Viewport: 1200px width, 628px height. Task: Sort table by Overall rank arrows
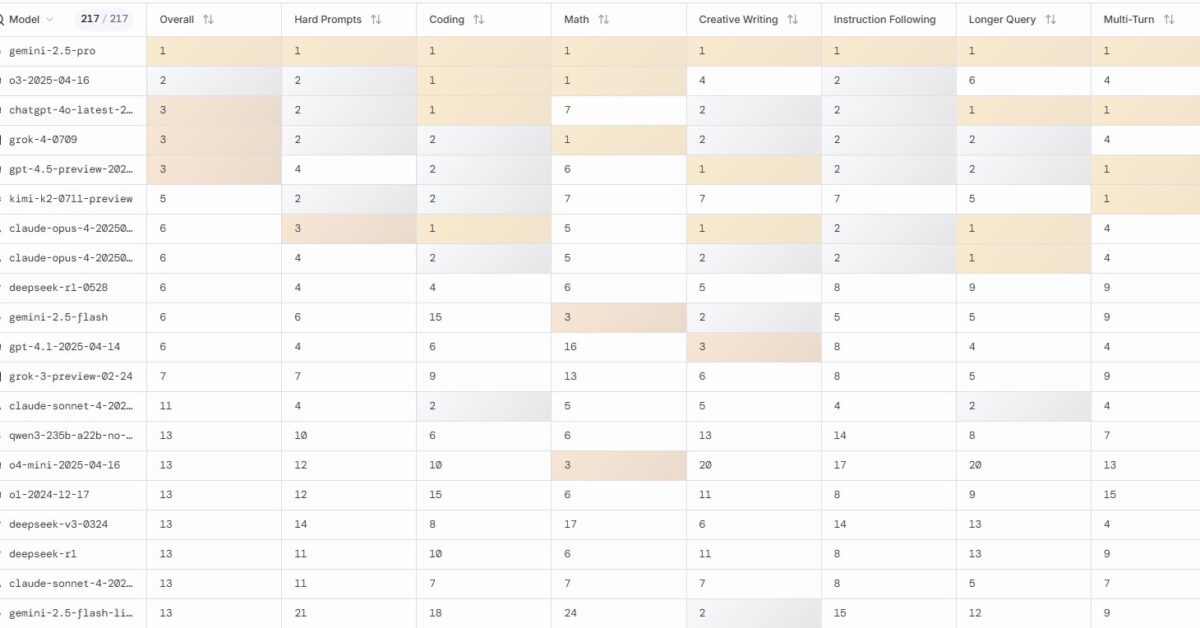208,19
